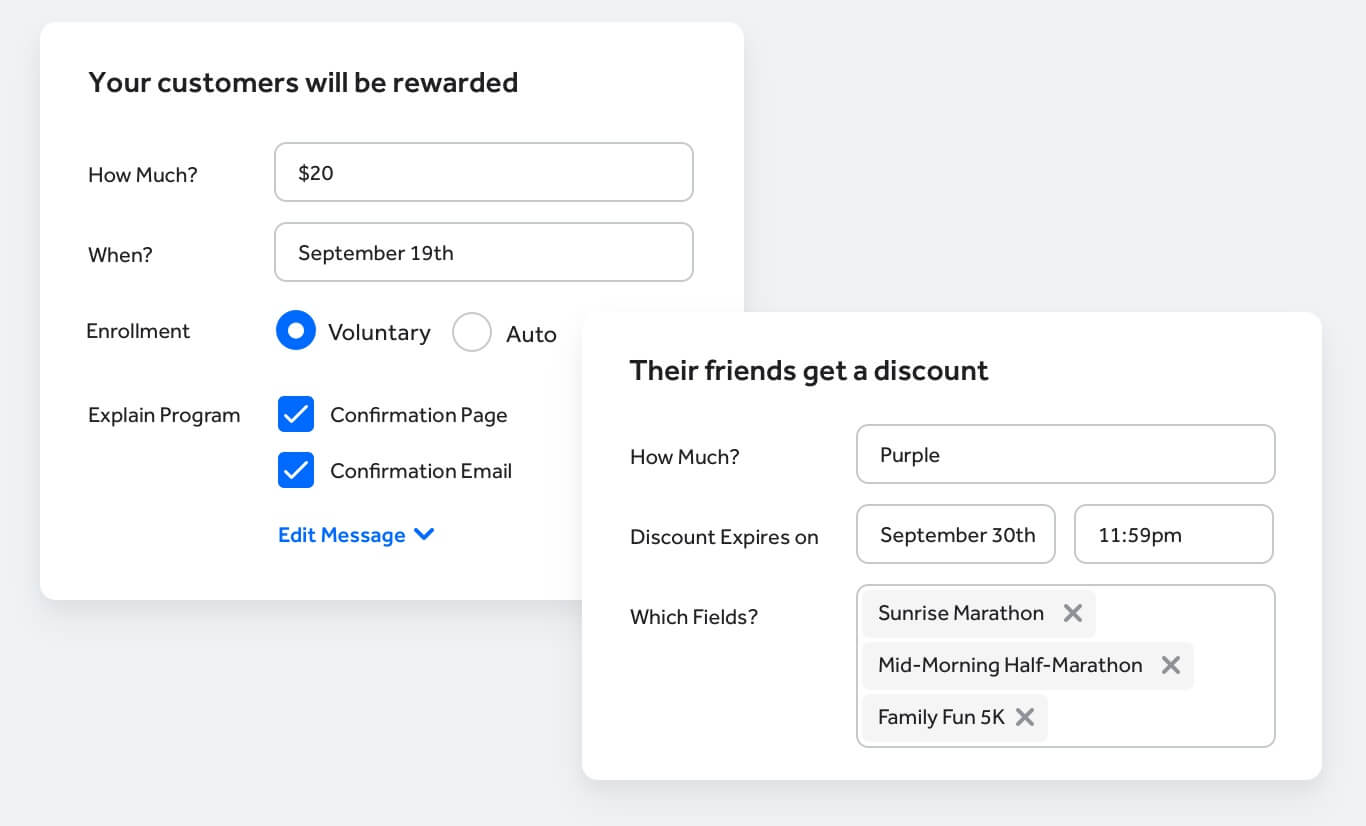The width and height of the screenshot is (1366, 826).
Task: Remove the Family Fun 5K tag
Action: click(1024, 717)
